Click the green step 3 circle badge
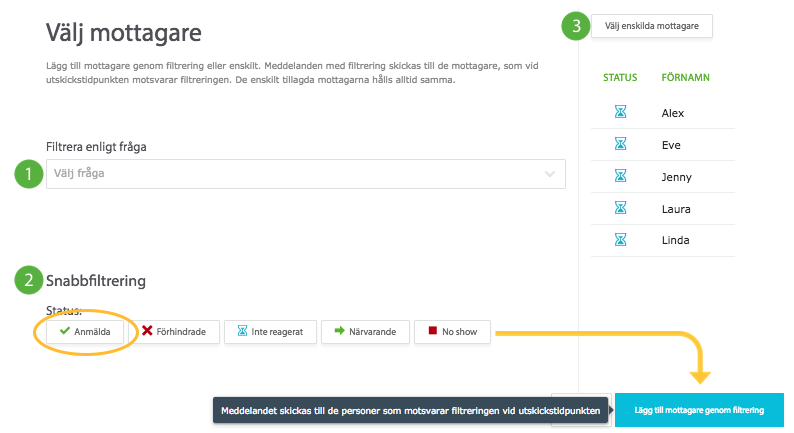Viewport: 794px width, 433px height. coord(576,26)
